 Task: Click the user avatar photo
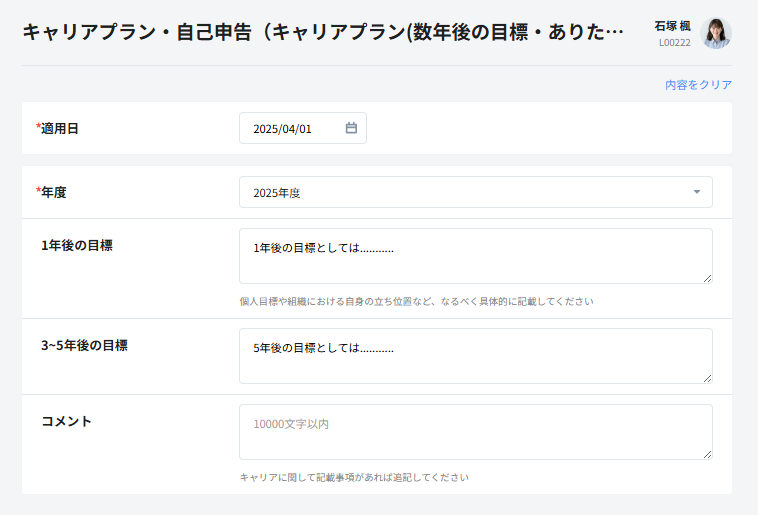716,33
